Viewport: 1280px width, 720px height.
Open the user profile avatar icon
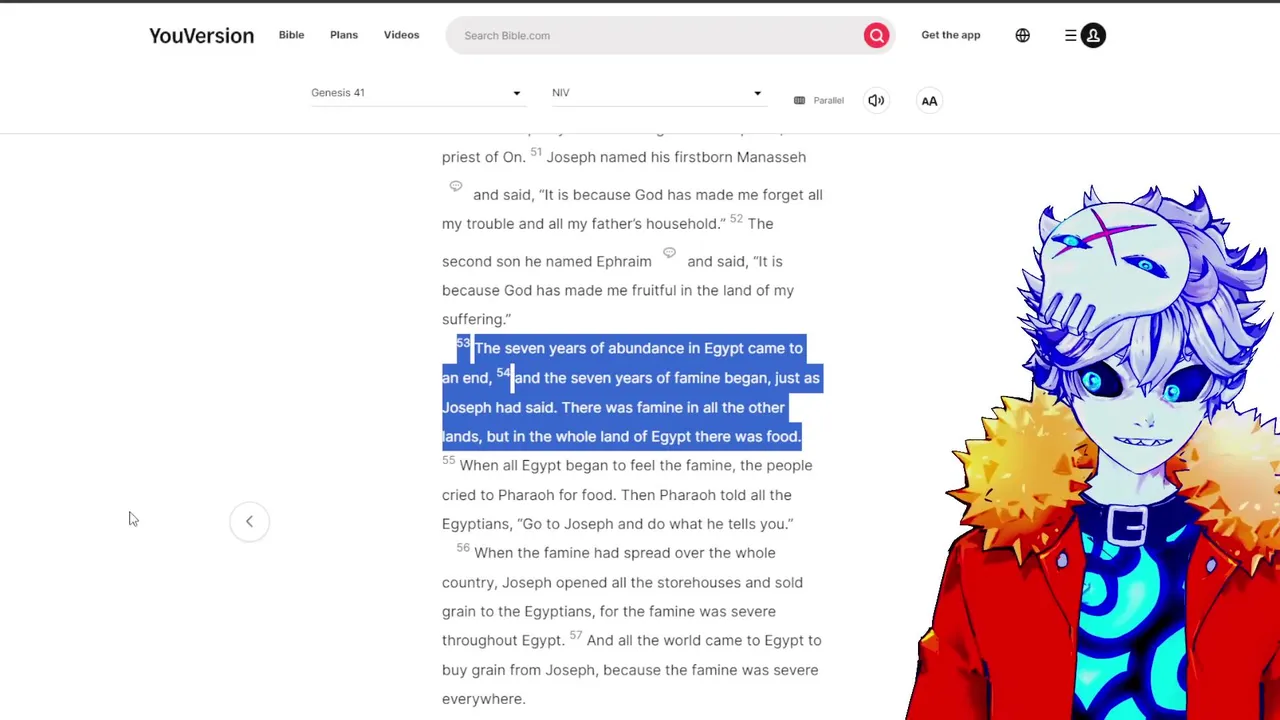(1093, 35)
